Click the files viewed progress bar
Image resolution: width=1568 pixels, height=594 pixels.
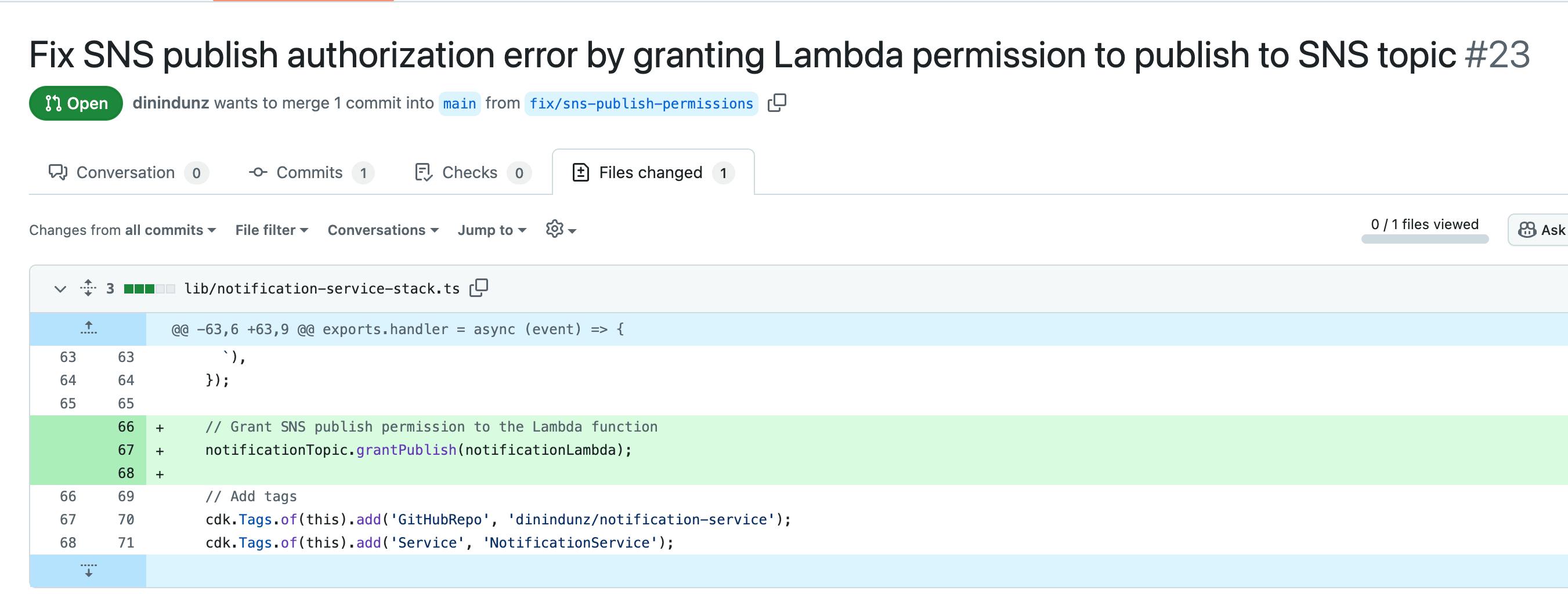click(x=1424, y=239)
